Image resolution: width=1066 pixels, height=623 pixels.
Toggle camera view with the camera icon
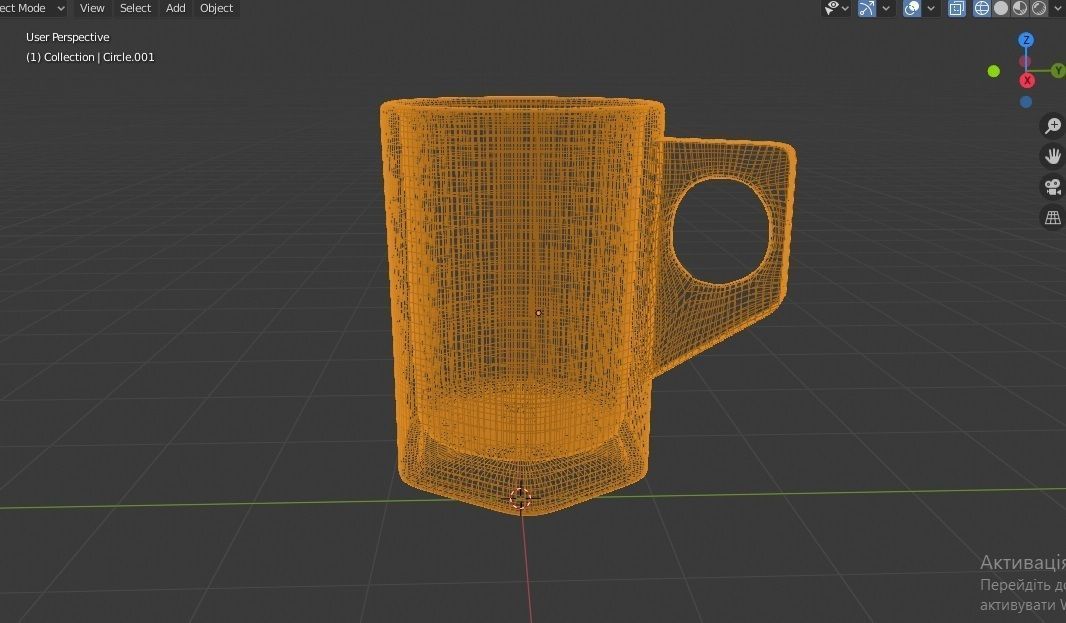[1053, 187]
